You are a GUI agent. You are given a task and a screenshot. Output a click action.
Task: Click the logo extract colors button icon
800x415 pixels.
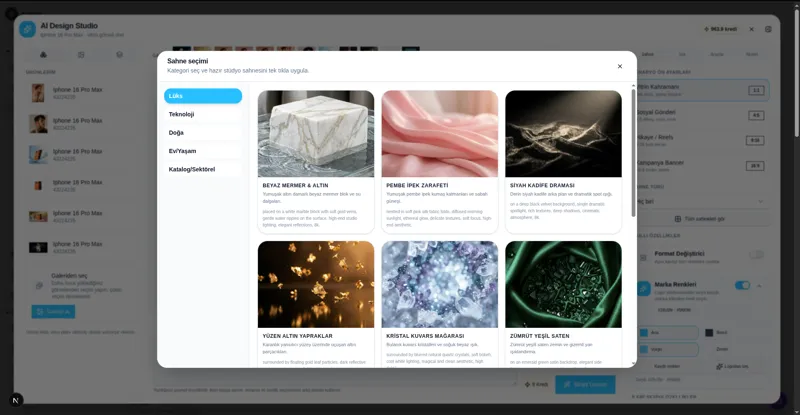tap(719, 367)
